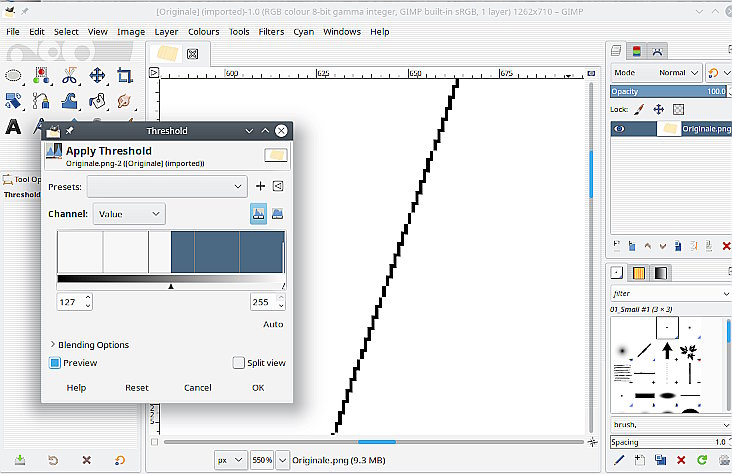Open the px unit dropdown
Screen dimensions: 732x474
tap(230, 460)
